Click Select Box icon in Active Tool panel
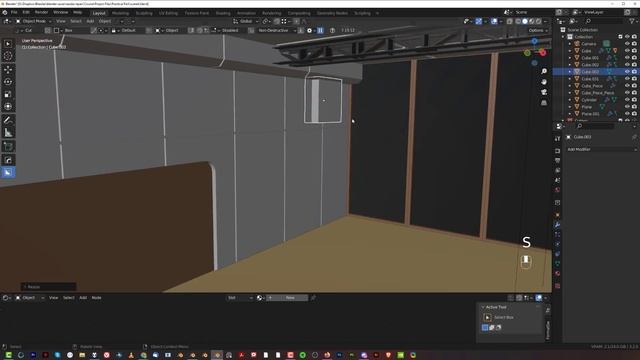640x360 pixels. click(x=487, y=317)
